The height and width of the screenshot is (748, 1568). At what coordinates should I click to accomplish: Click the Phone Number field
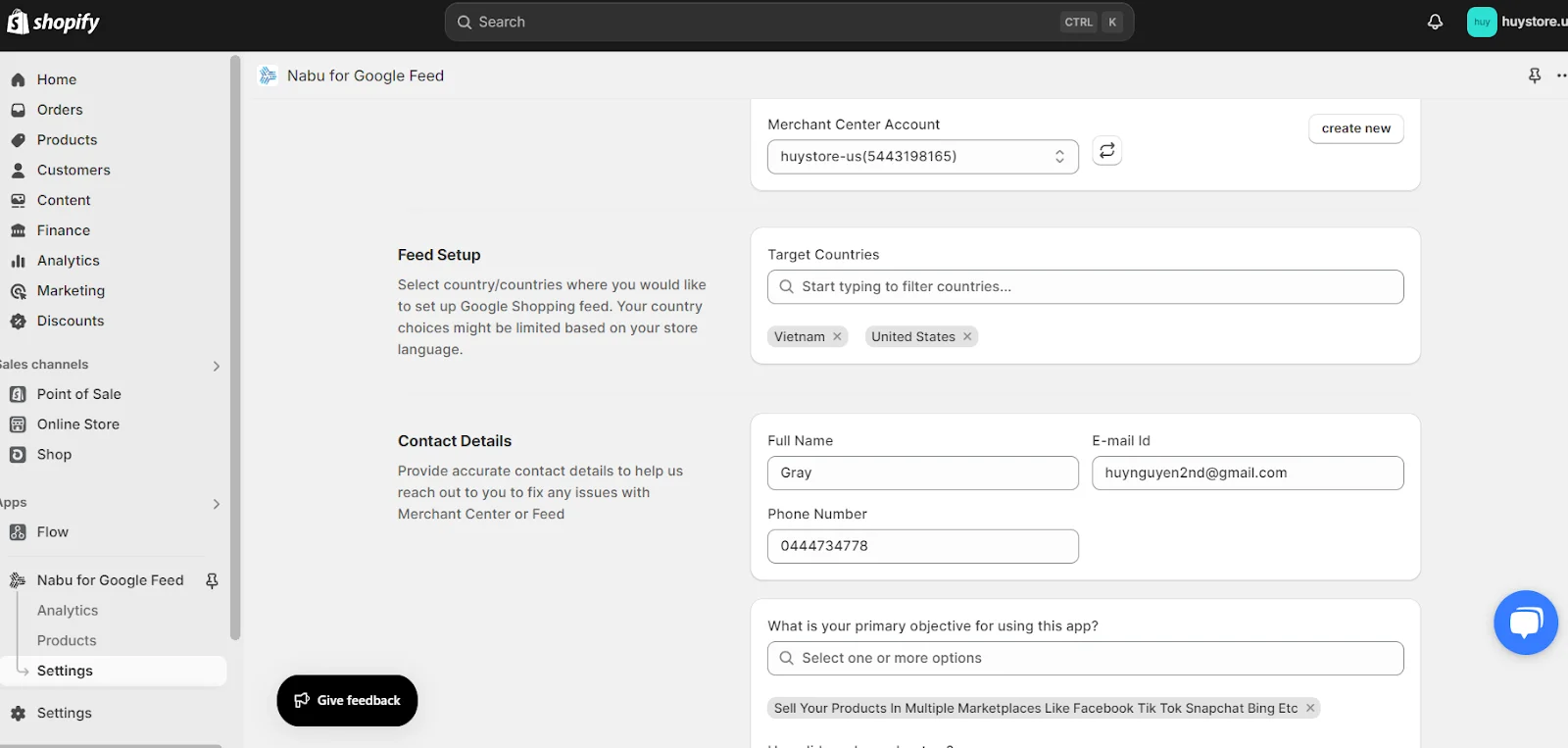(x=923, y=546)
